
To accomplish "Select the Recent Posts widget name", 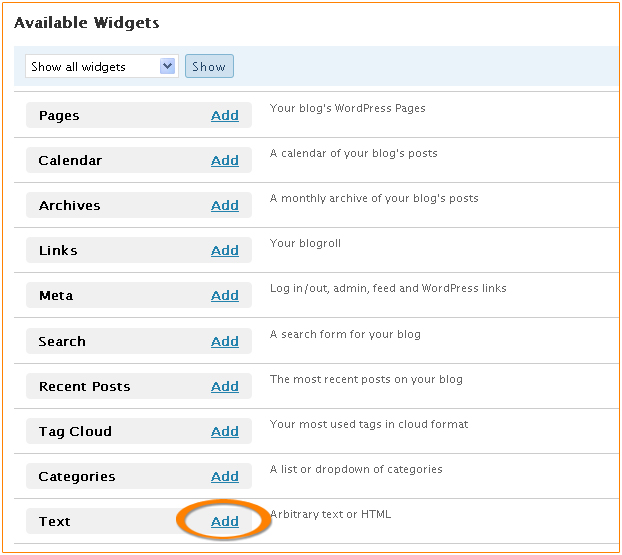I will [x=84, y=387].
